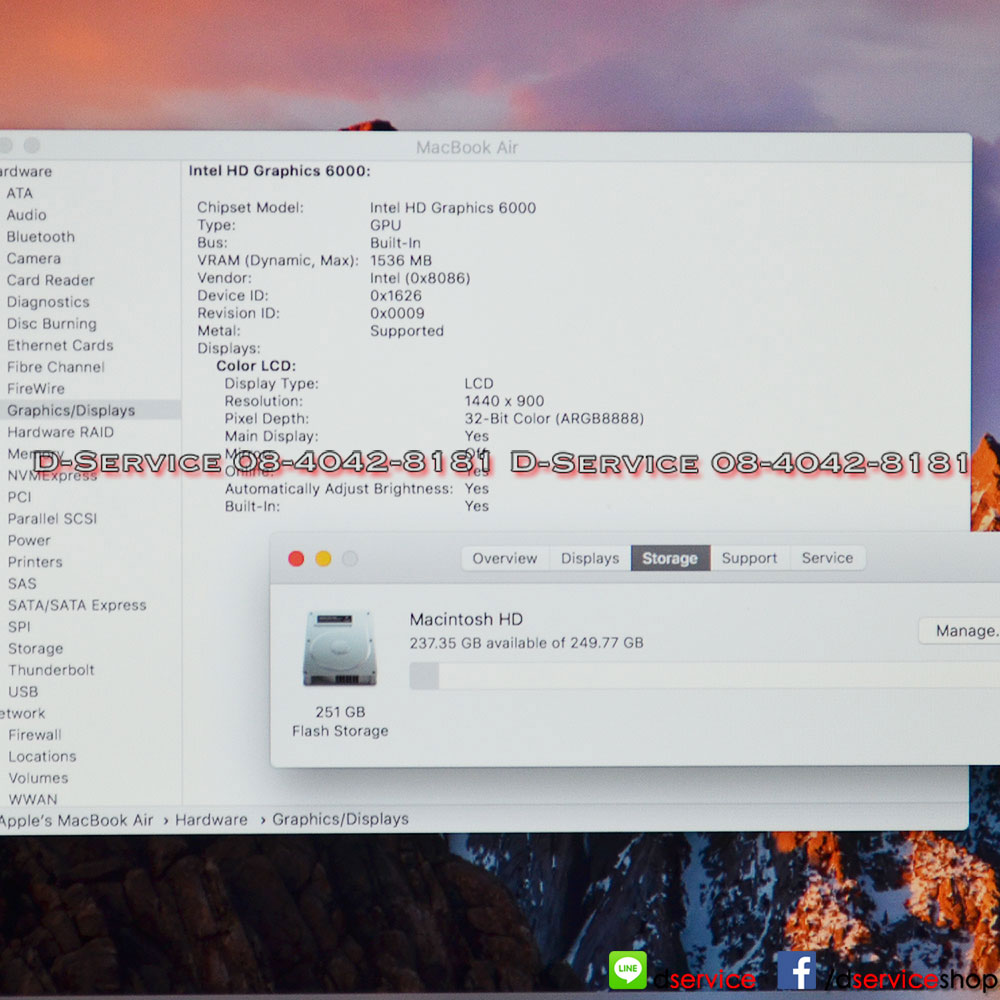Open the Card Reader section
This screenshot has width=1000, height=1000.
pos(50,280)
